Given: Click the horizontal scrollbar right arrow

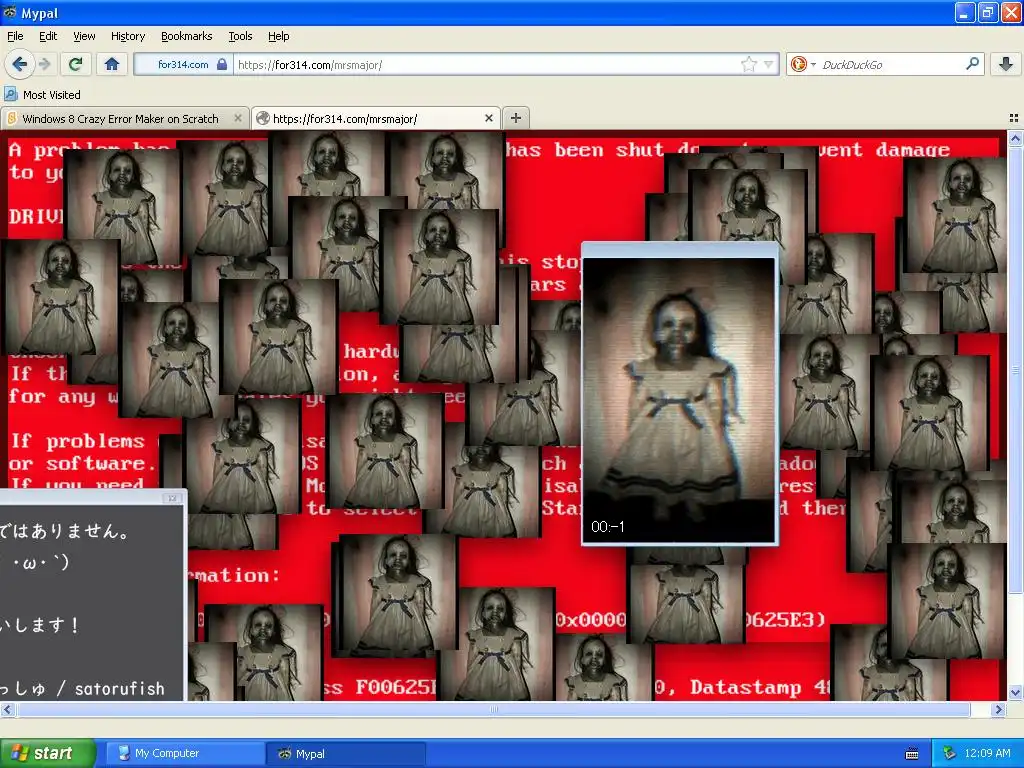Looking at the screenshot, I should [x=999, y=709].
